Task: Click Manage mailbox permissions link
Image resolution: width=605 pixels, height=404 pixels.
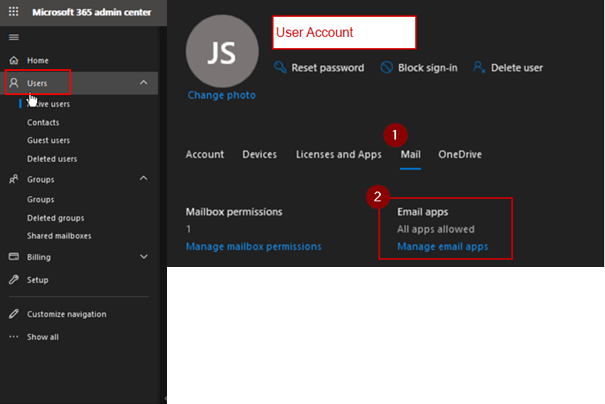Action: click(253, 247)
